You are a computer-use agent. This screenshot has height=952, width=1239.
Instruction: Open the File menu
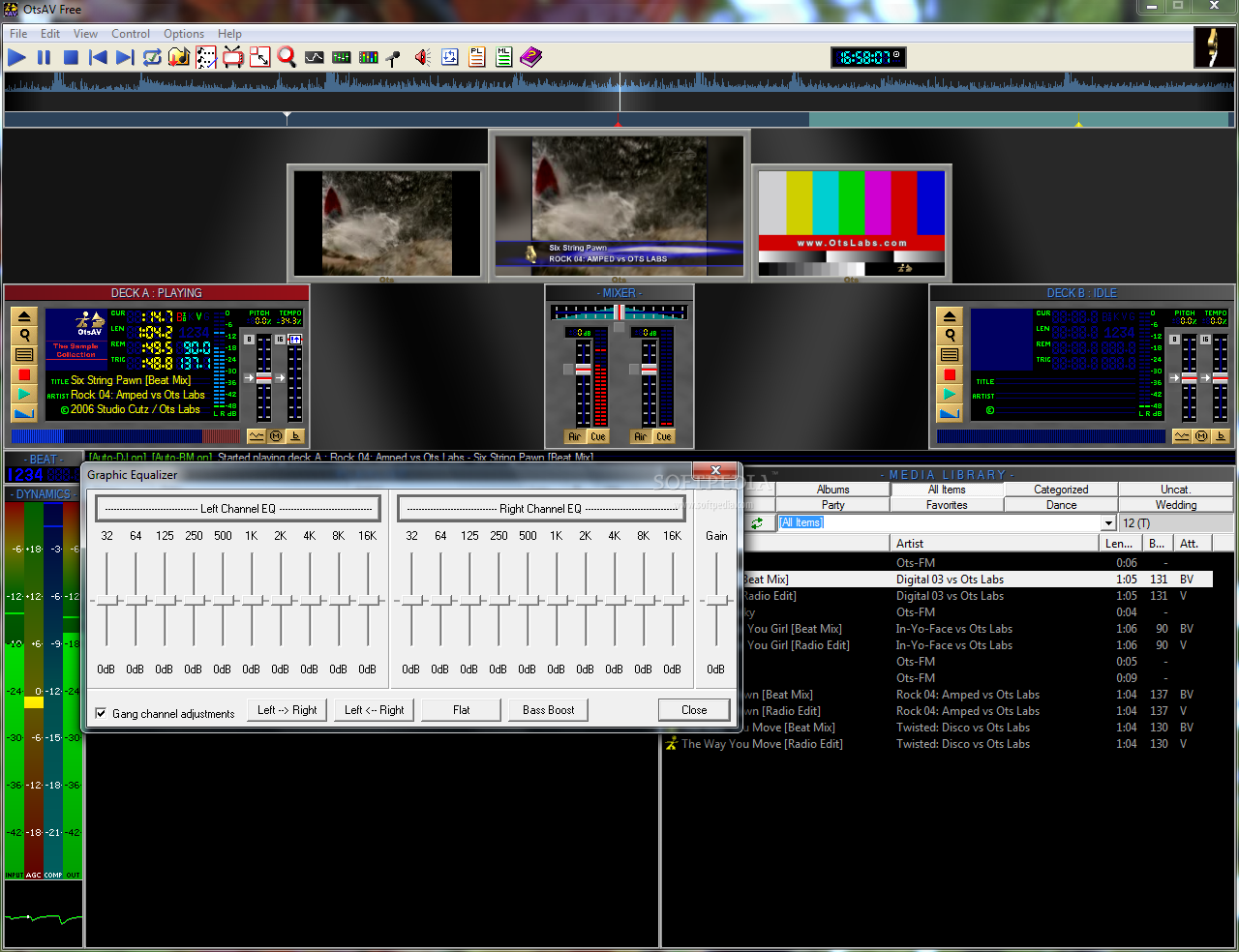(18, 34)
